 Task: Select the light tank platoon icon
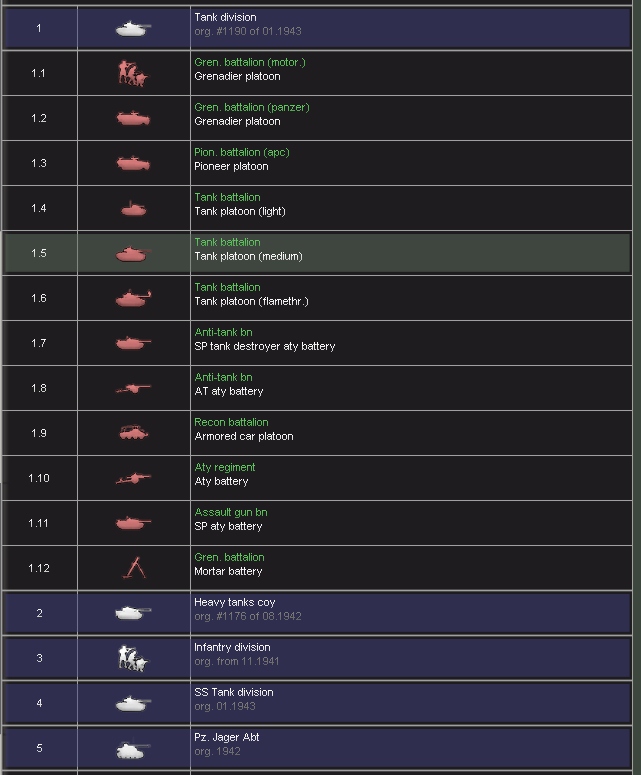(133, 209)
